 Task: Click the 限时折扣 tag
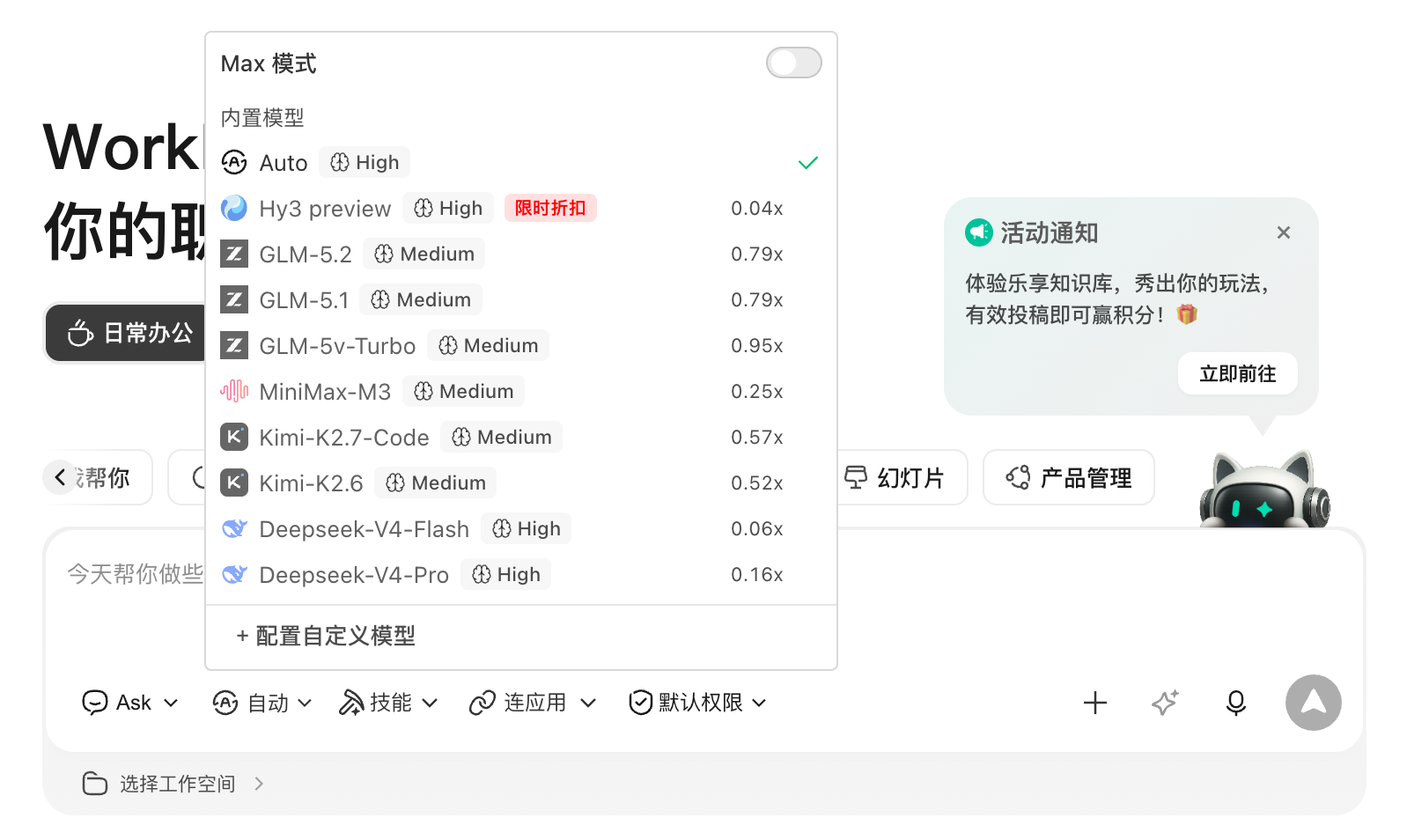tap(550, 209)
